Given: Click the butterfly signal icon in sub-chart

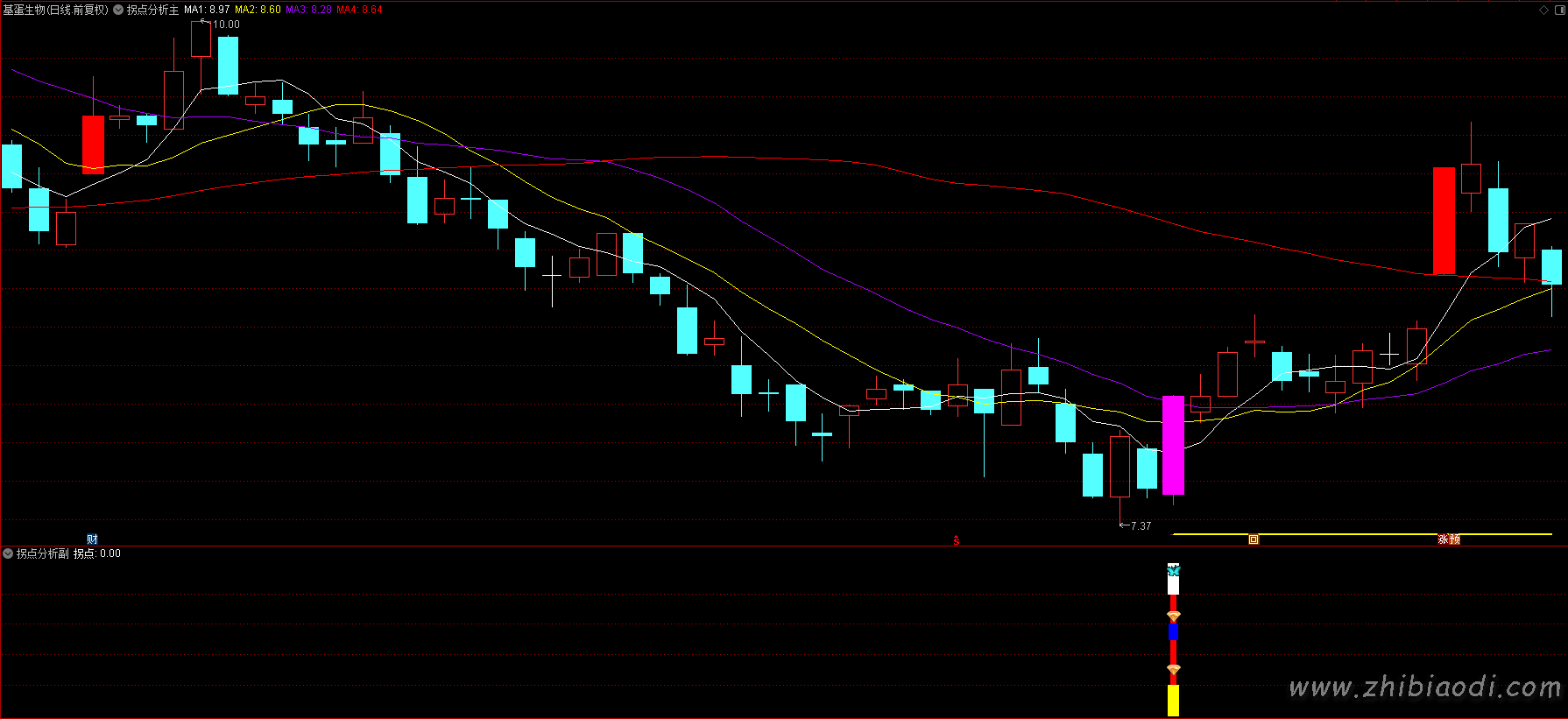Looking at the screenshot, I should tap(1174, 570).
